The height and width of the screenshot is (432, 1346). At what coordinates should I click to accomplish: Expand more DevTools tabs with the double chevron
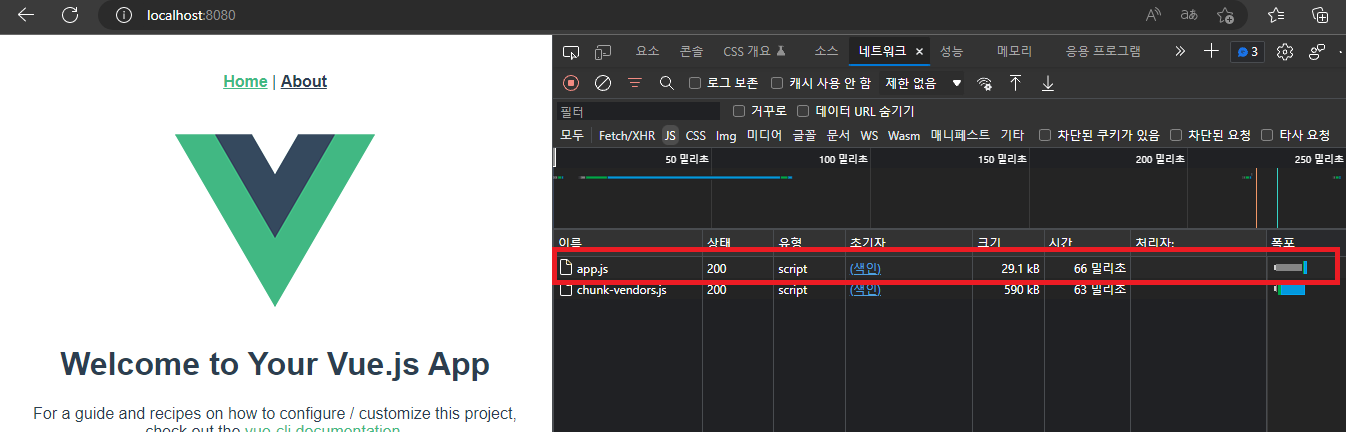point(1180,51)
